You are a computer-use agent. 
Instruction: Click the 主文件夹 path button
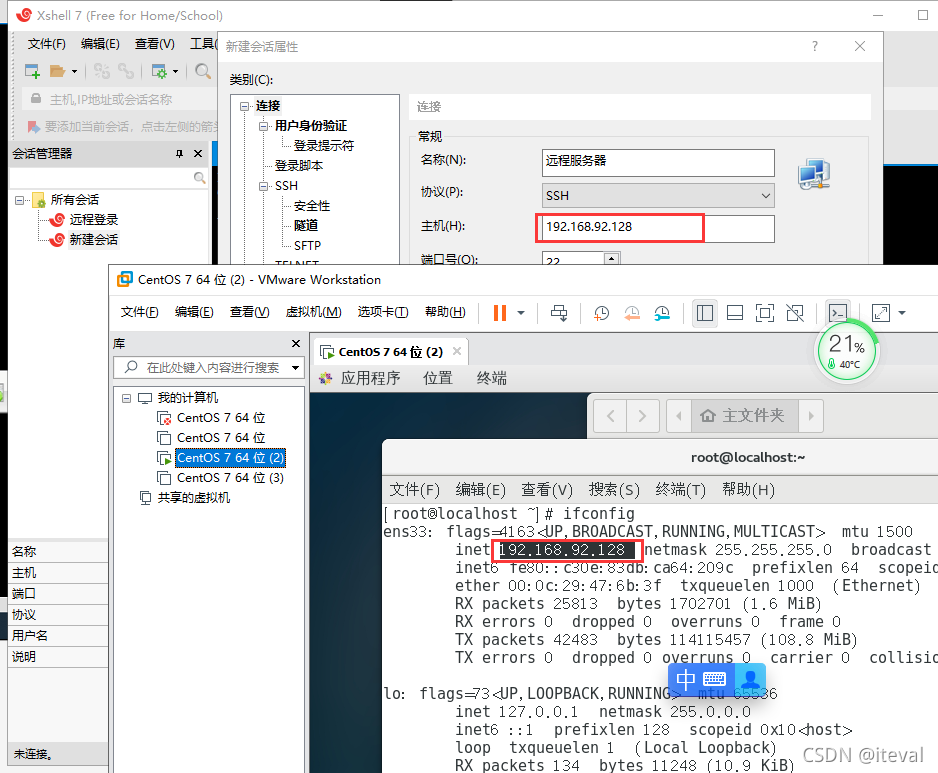coord(745,415)
